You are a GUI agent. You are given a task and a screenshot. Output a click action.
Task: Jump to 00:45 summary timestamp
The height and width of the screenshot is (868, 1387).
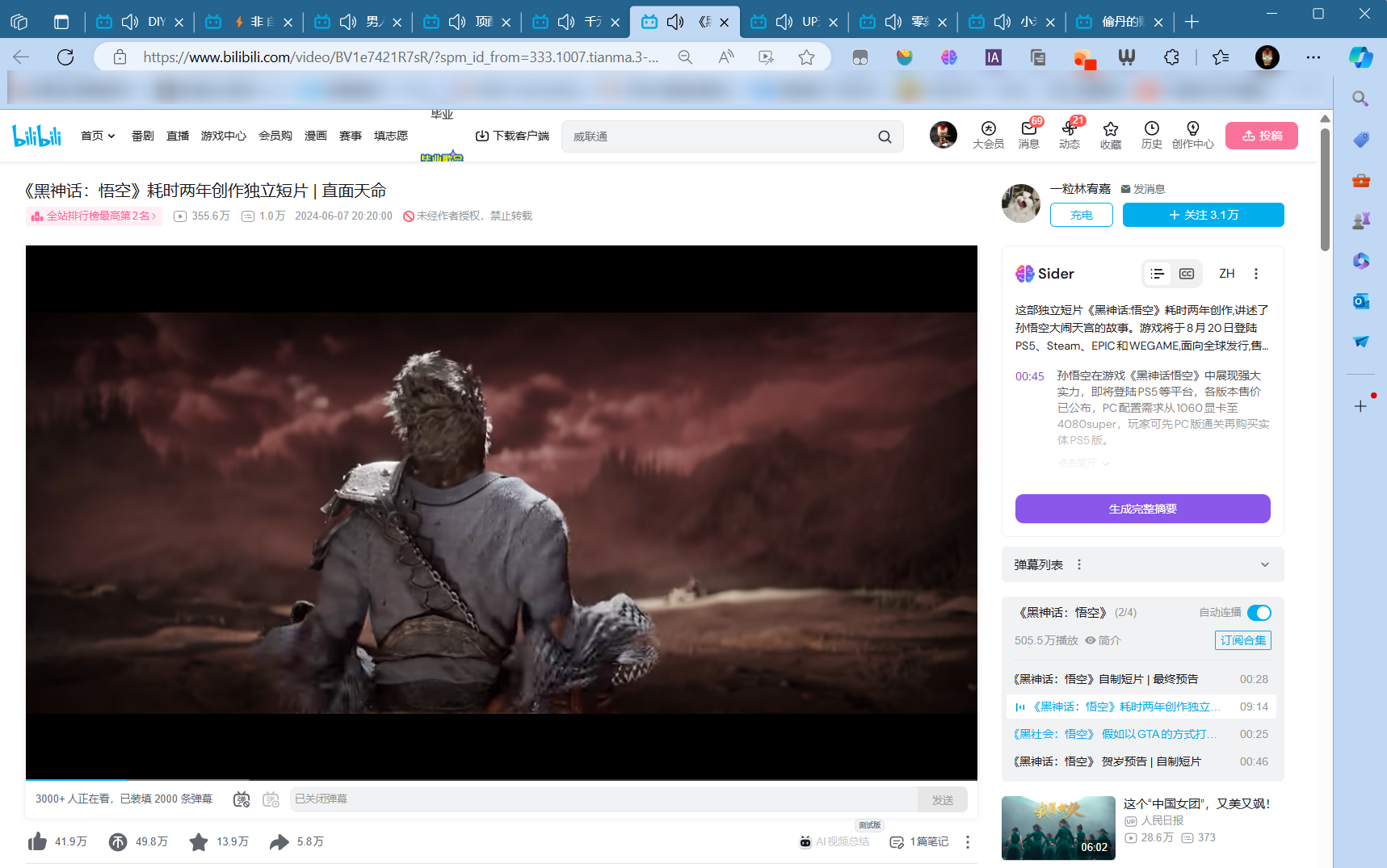[x=1030, y=376]
